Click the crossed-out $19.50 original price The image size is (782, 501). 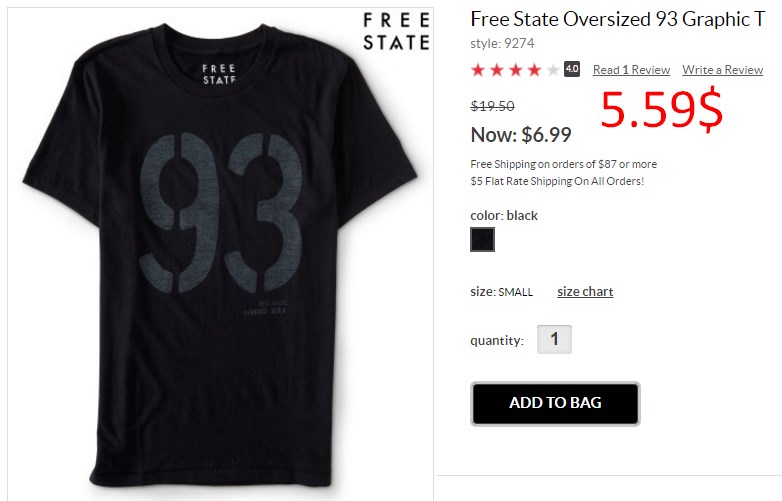click(492, 106)
